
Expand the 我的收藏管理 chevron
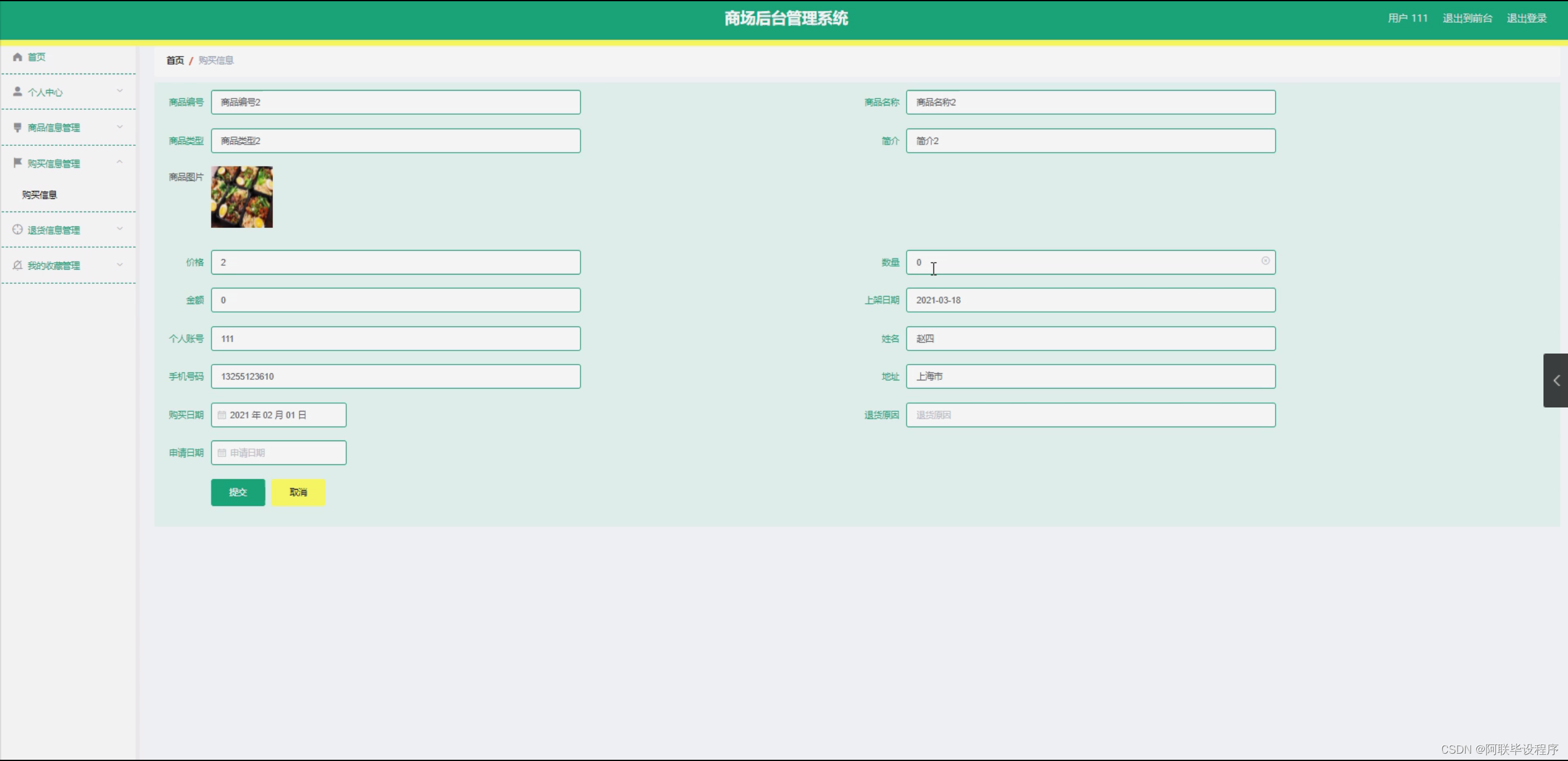coord(120,265)
